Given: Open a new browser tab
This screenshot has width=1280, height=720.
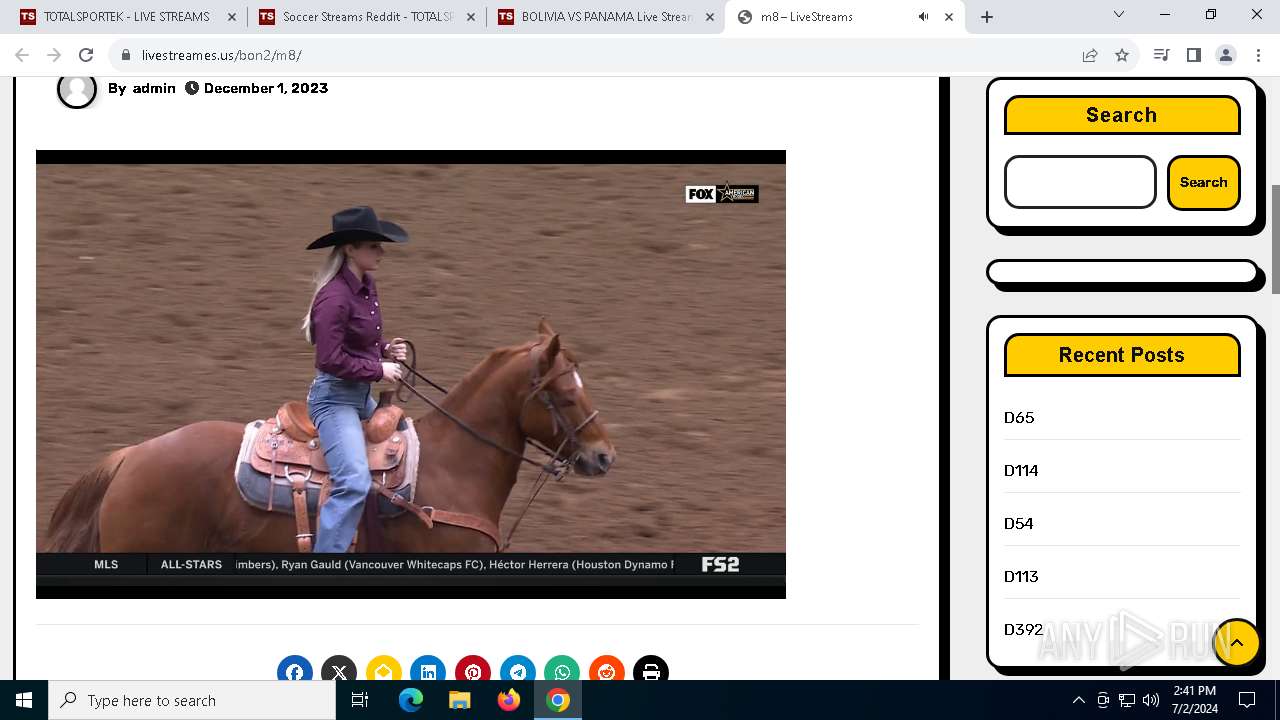Looking at the screenshot, I should [x=987, y=17].
